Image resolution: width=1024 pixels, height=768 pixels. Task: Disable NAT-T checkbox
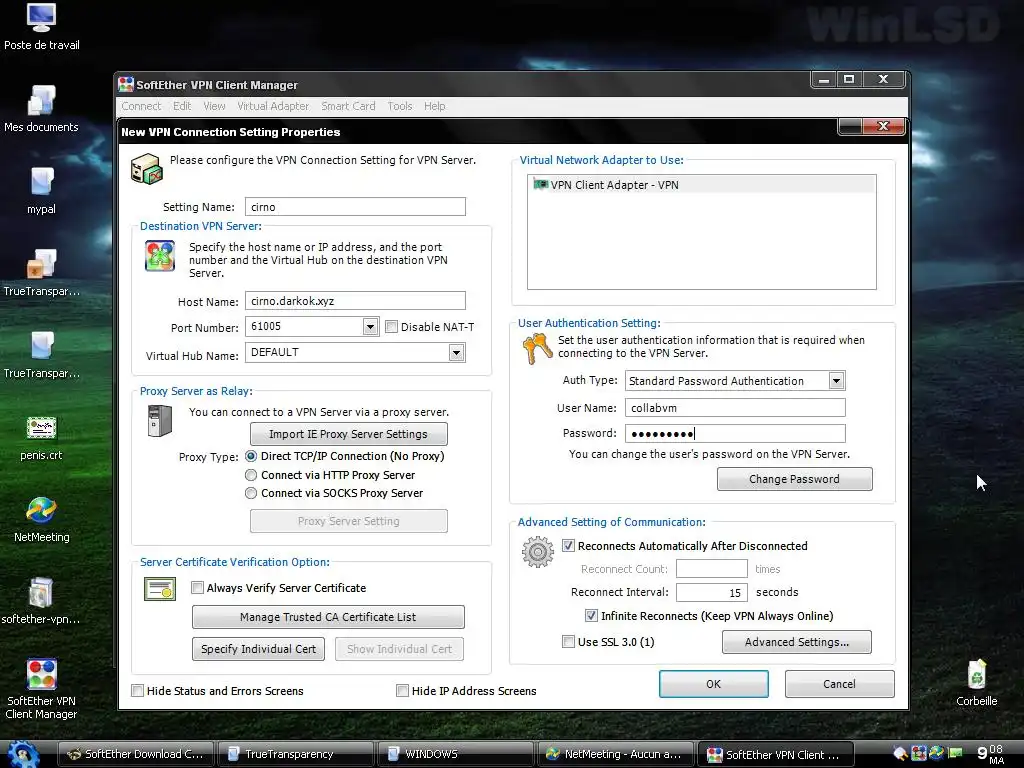click(x=391, y=327)
